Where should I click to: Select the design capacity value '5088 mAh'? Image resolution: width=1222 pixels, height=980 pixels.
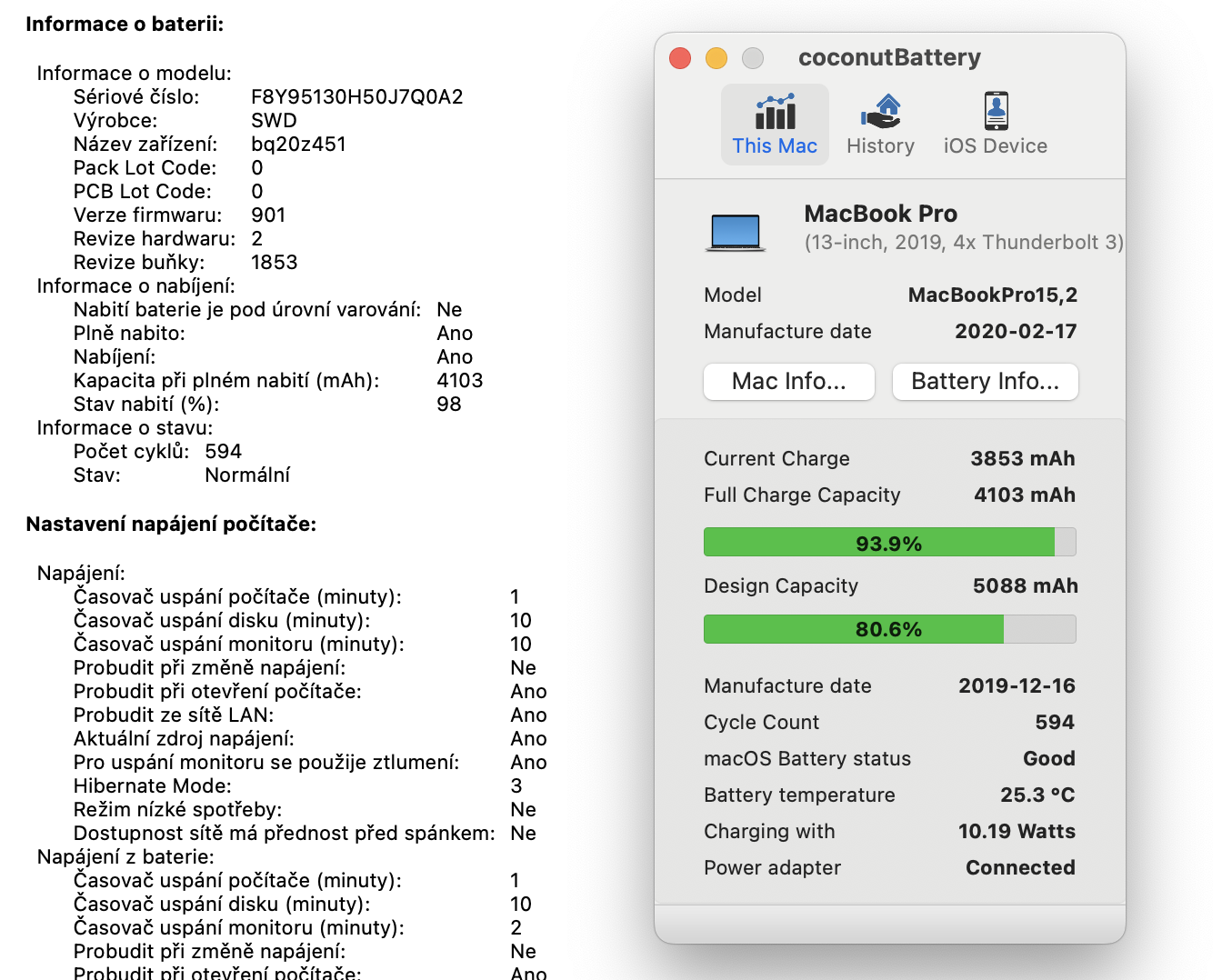tap(1026, 586)
